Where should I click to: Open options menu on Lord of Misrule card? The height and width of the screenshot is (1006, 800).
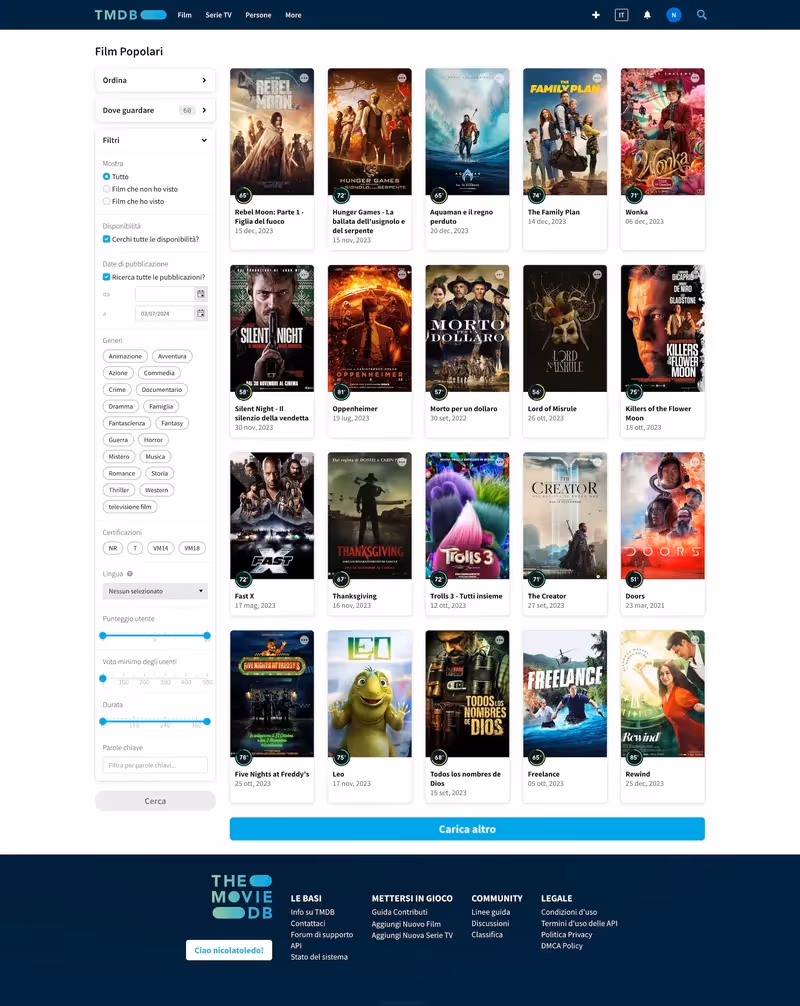(597, 274)
